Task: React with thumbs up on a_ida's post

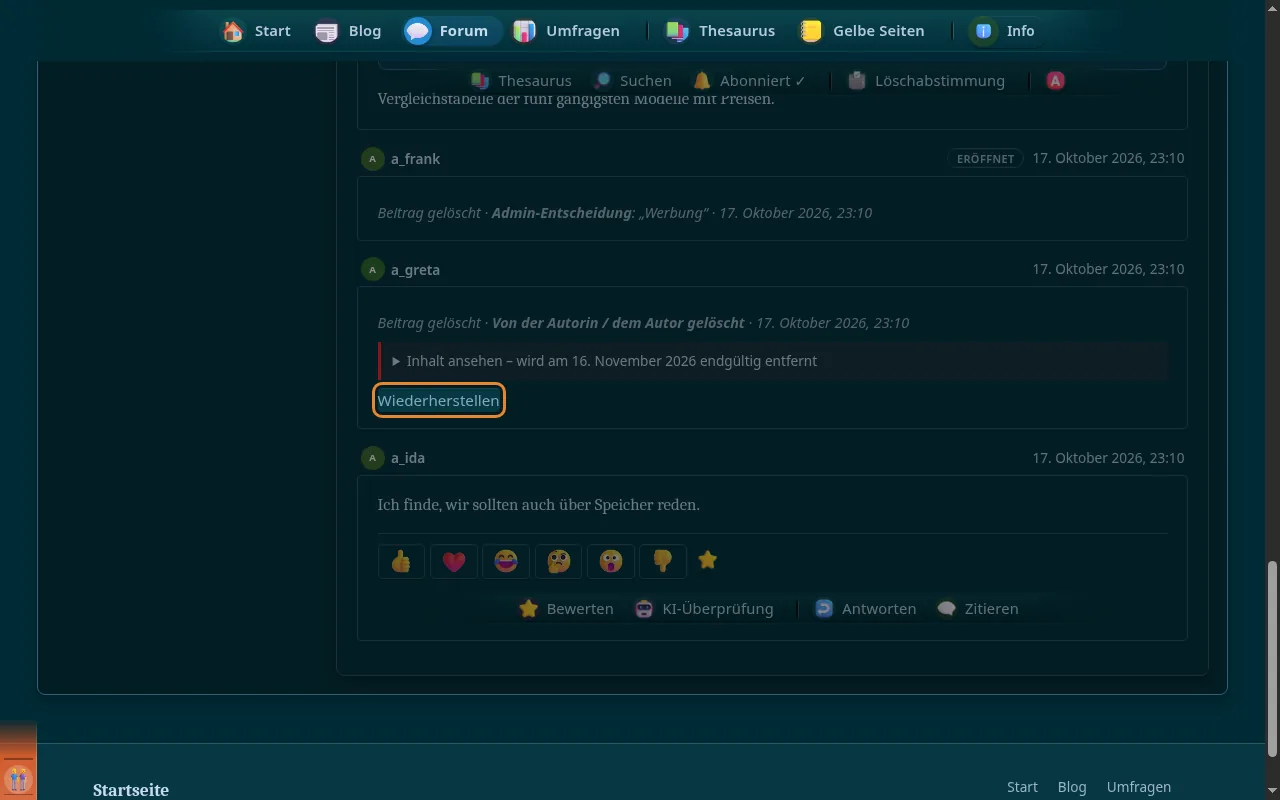Action: point(401,561)
